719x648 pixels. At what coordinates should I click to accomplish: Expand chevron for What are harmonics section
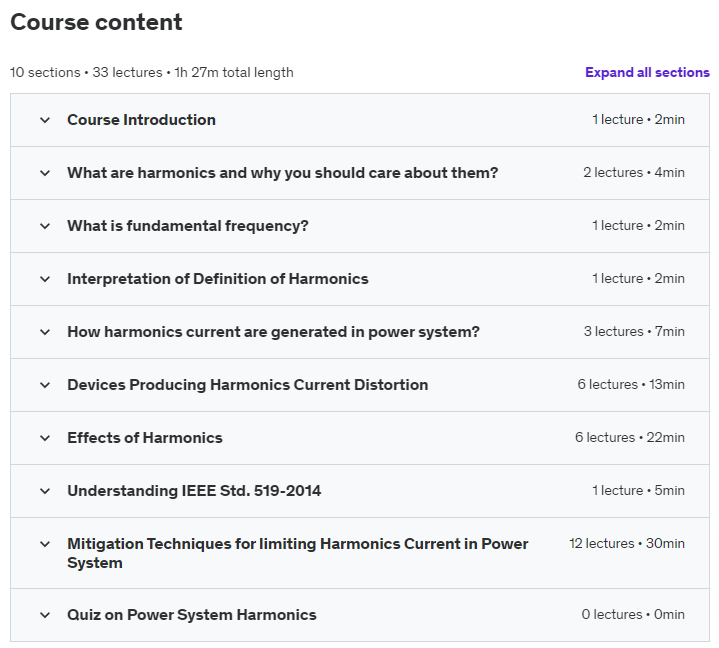tap(45, 173)
